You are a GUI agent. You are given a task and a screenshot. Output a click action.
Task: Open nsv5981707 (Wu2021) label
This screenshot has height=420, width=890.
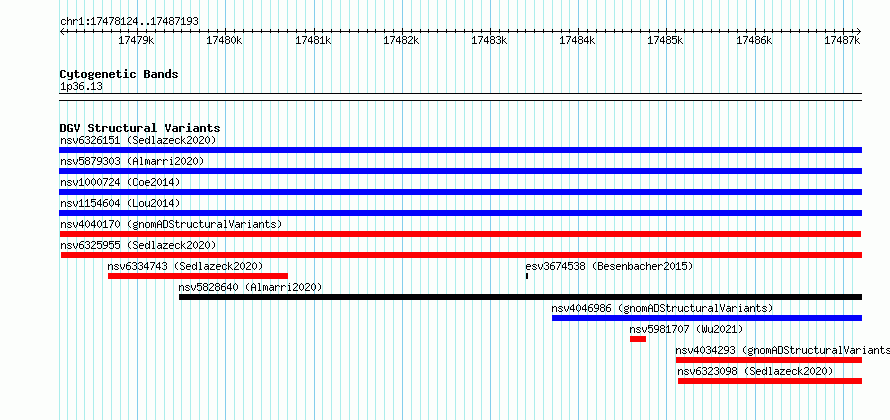tap(686, 329)
